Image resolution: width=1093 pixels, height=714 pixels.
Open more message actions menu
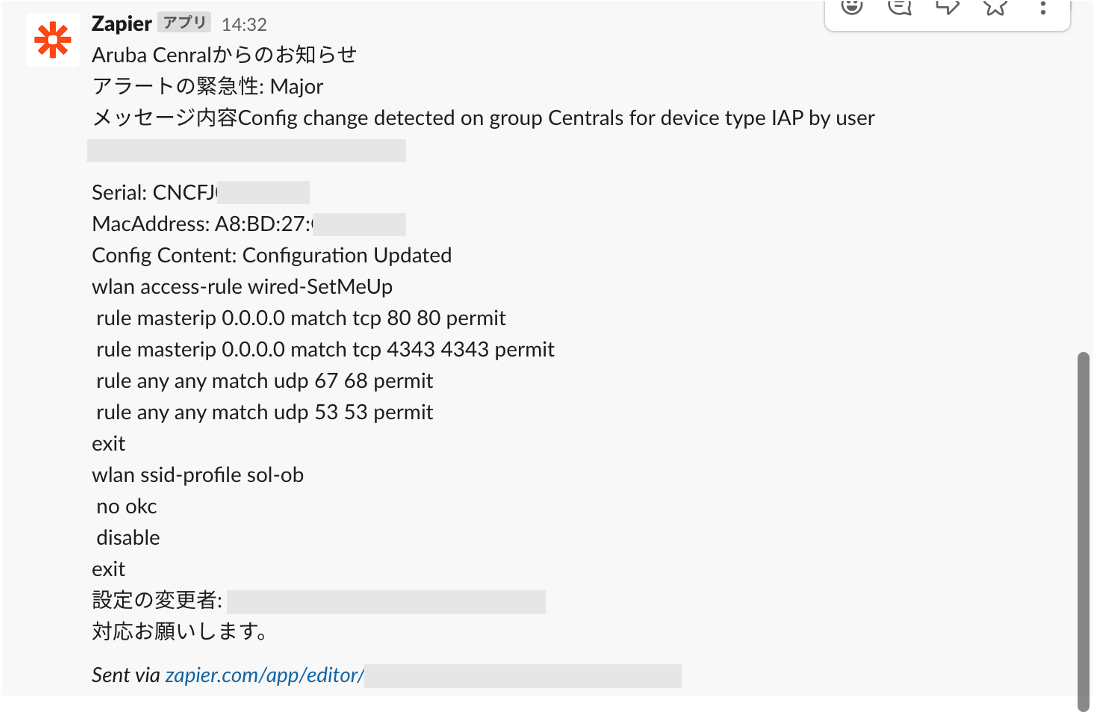[1043, 8]
